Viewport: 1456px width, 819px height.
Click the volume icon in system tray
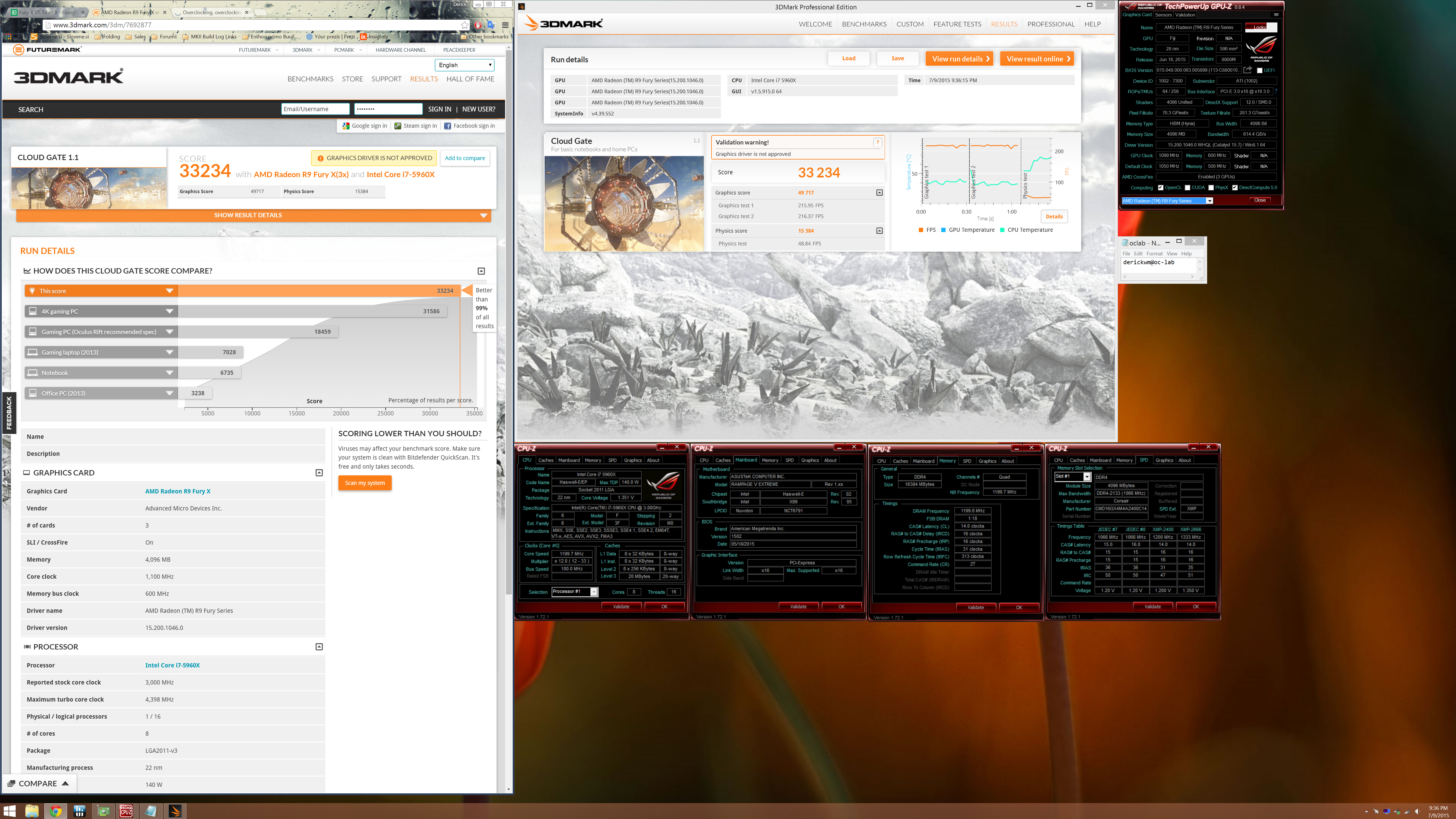point(1418,812)
